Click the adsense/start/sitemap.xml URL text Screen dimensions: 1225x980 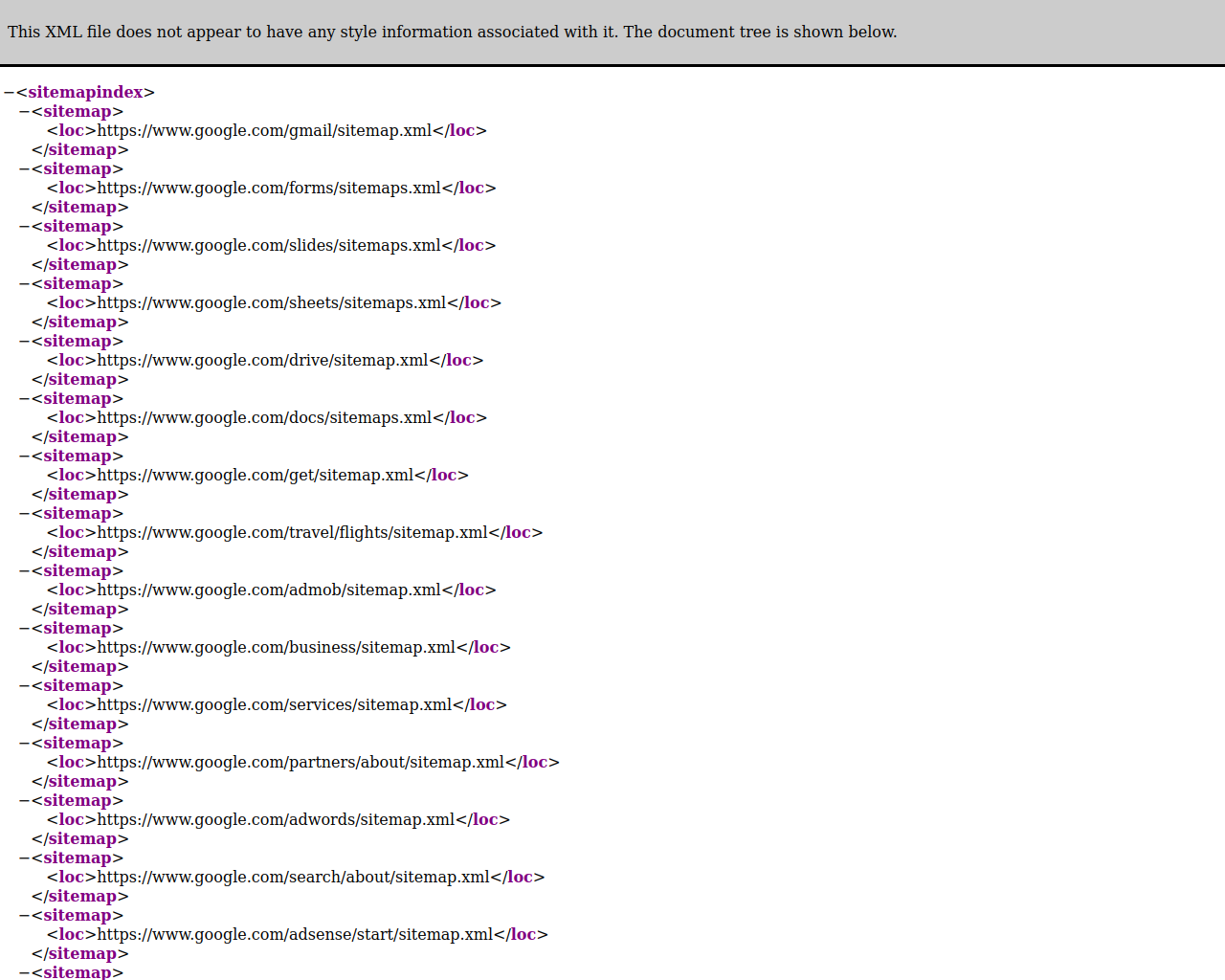295,935
